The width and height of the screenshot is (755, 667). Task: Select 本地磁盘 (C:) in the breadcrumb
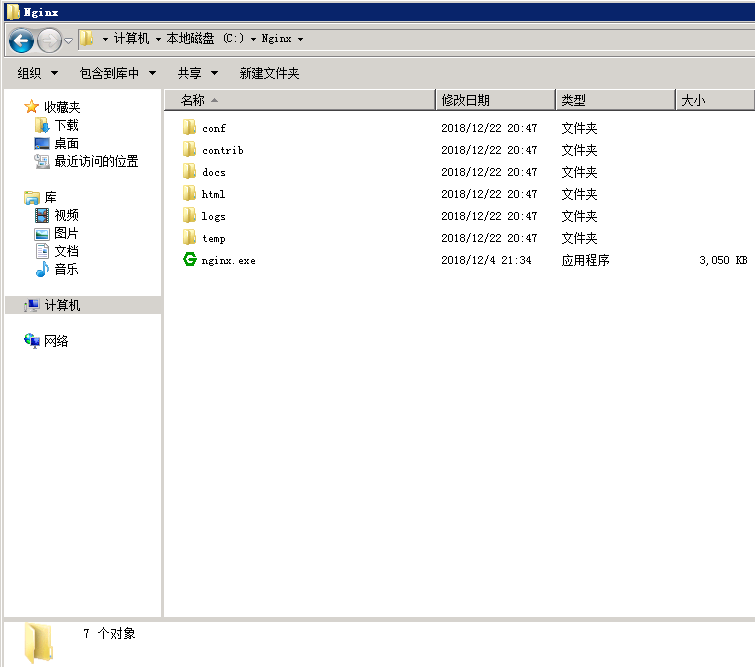(205, 39)
